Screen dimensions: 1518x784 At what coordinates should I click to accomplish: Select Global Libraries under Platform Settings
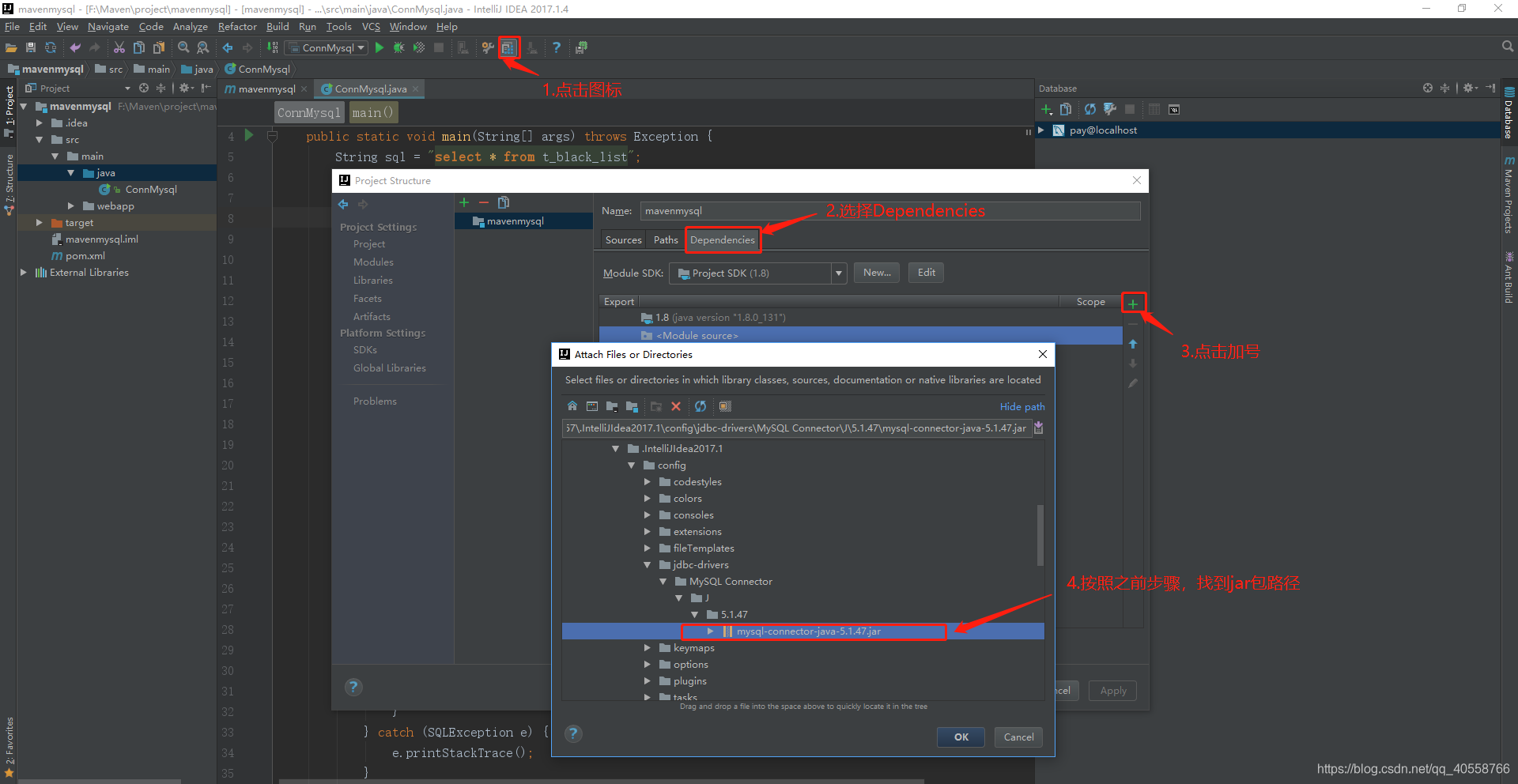389,368
